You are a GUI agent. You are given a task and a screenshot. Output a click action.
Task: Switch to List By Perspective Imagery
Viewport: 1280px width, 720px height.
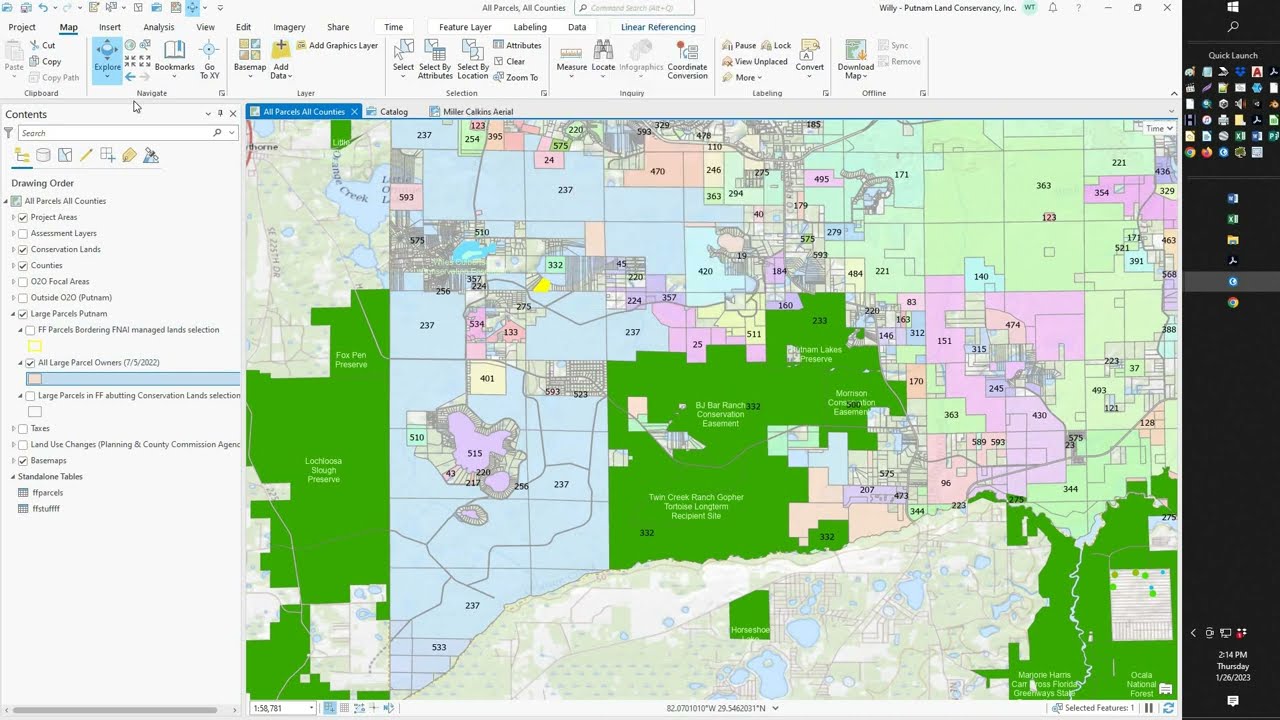coord(151,155)
